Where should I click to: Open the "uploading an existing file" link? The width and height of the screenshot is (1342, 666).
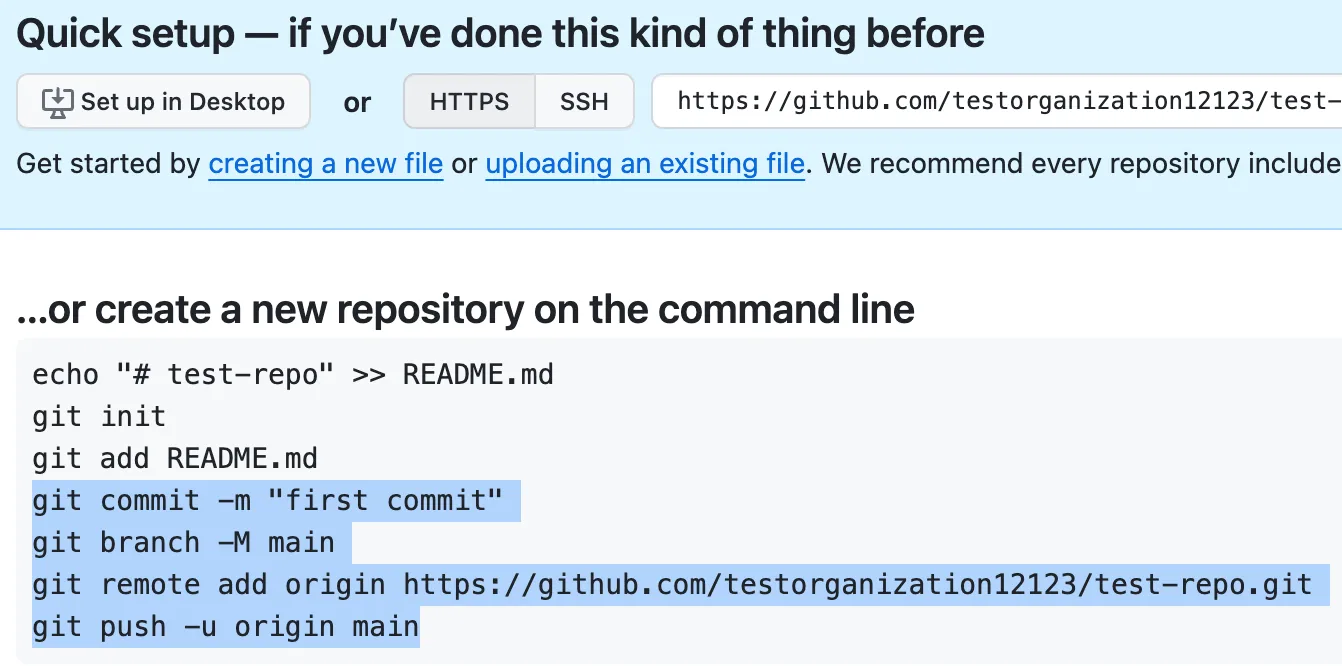645,163
